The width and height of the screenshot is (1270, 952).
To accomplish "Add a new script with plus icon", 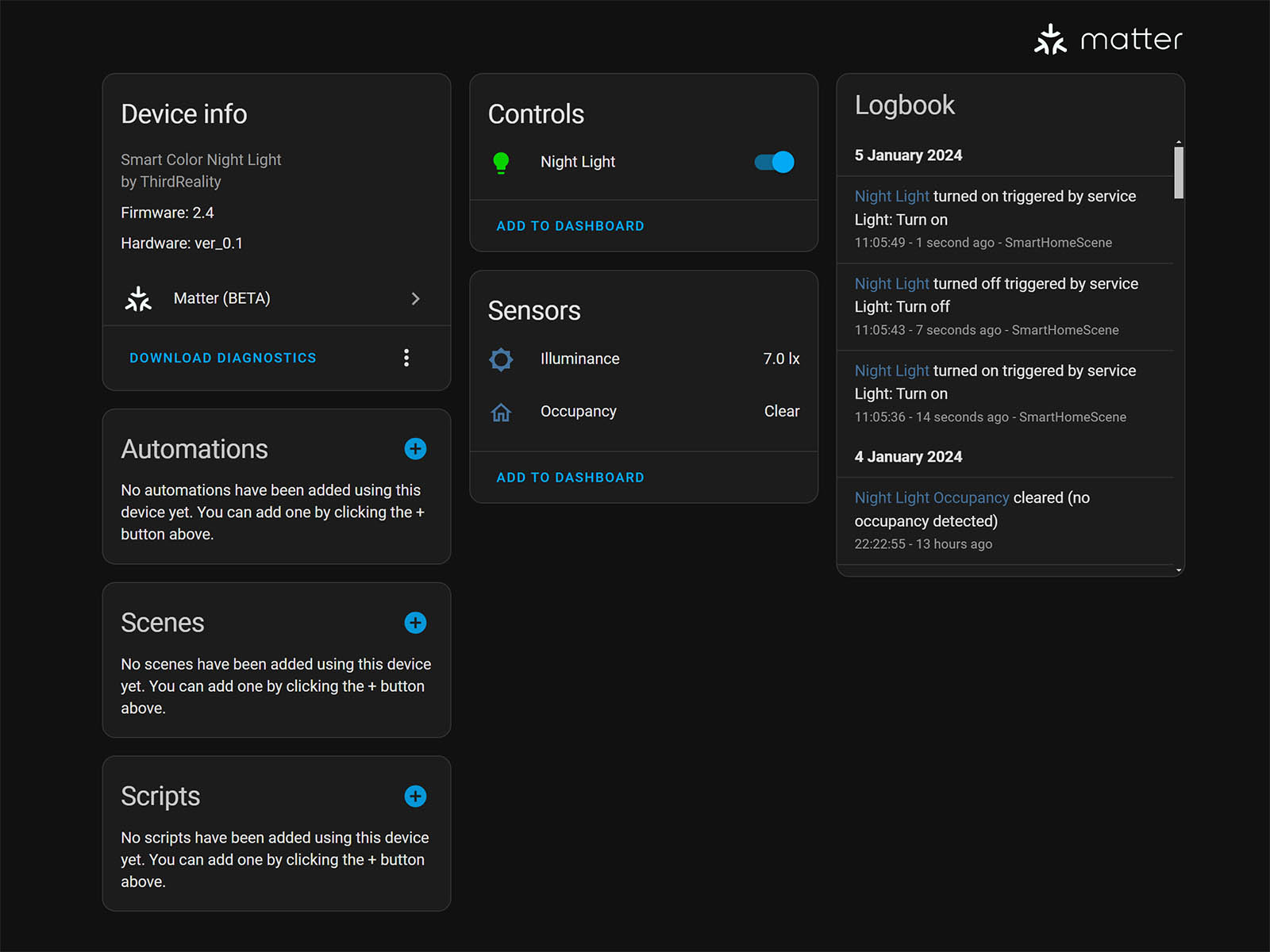I will point(415,797).
